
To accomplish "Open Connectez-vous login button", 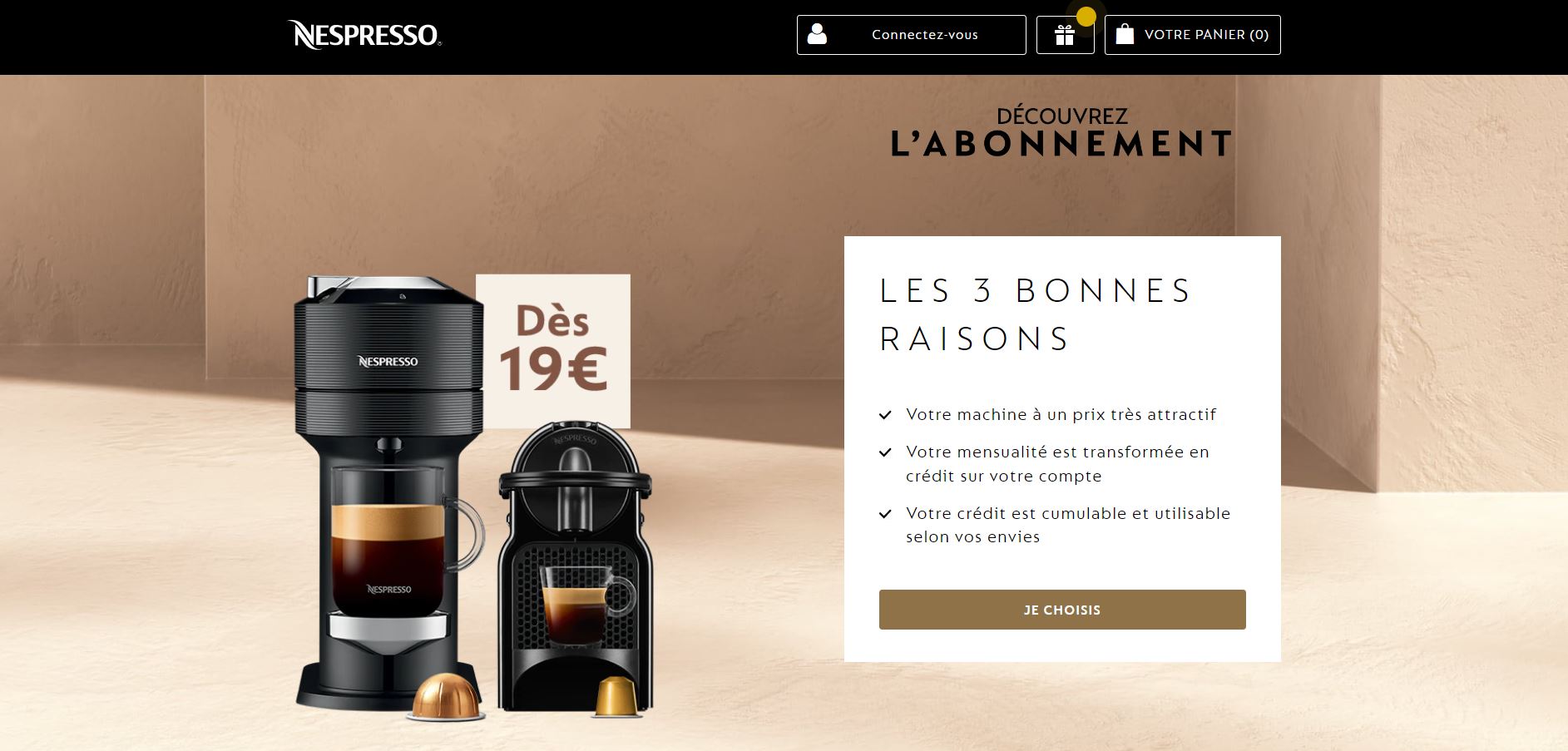I will point(911,35).
